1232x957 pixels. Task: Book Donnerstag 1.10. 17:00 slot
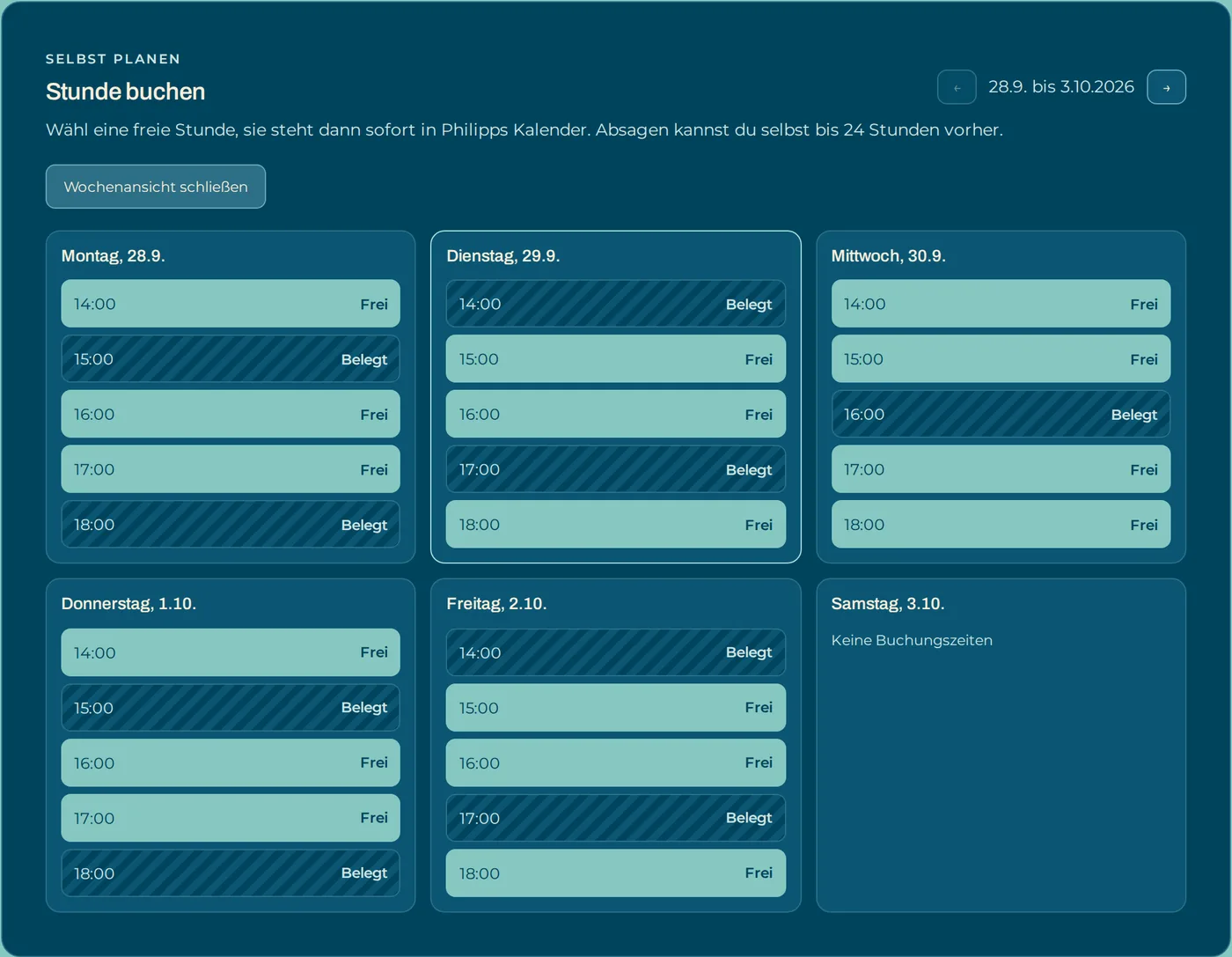(x=231, y=818)
